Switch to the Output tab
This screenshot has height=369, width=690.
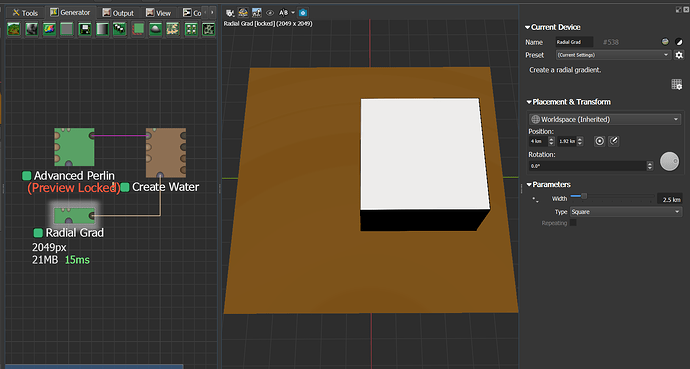pyautogui.click(x=118, y=13)
